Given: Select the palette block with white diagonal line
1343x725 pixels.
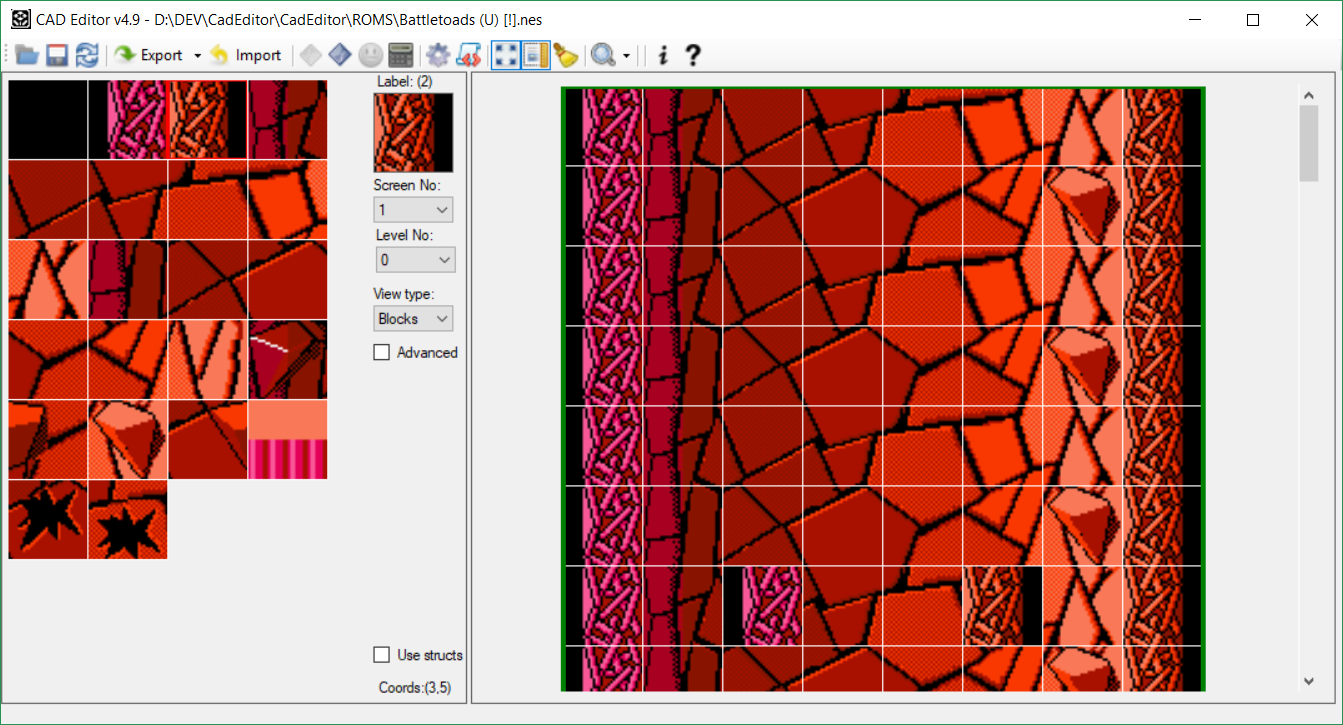Looking at the screenshot, I should [288, 359].
